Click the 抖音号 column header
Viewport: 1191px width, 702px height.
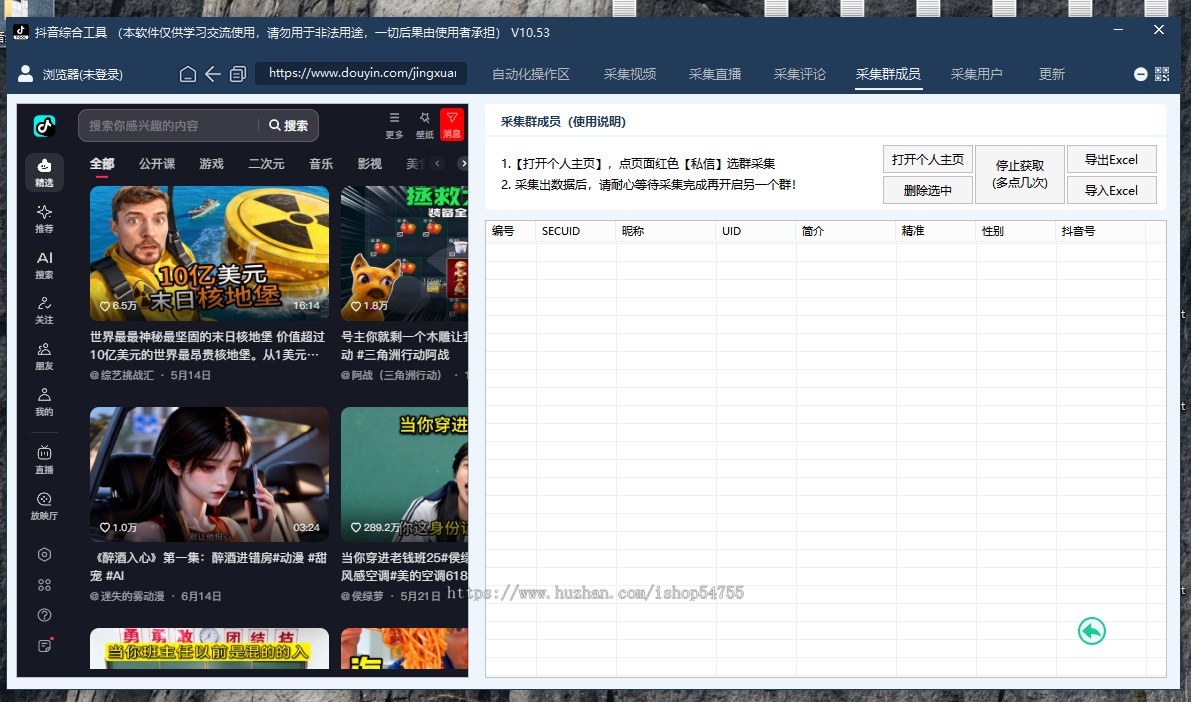[x=1100, y=231]
